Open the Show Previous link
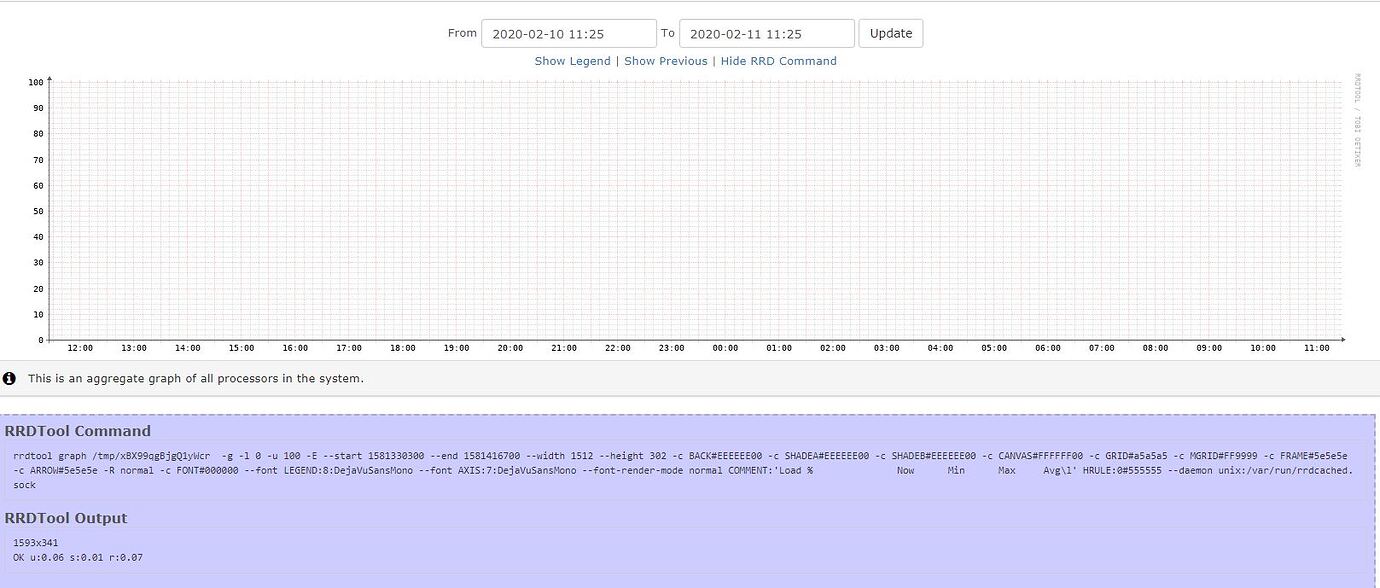The width and height of the screenshot is (1380, 588). tap(666, 61)
